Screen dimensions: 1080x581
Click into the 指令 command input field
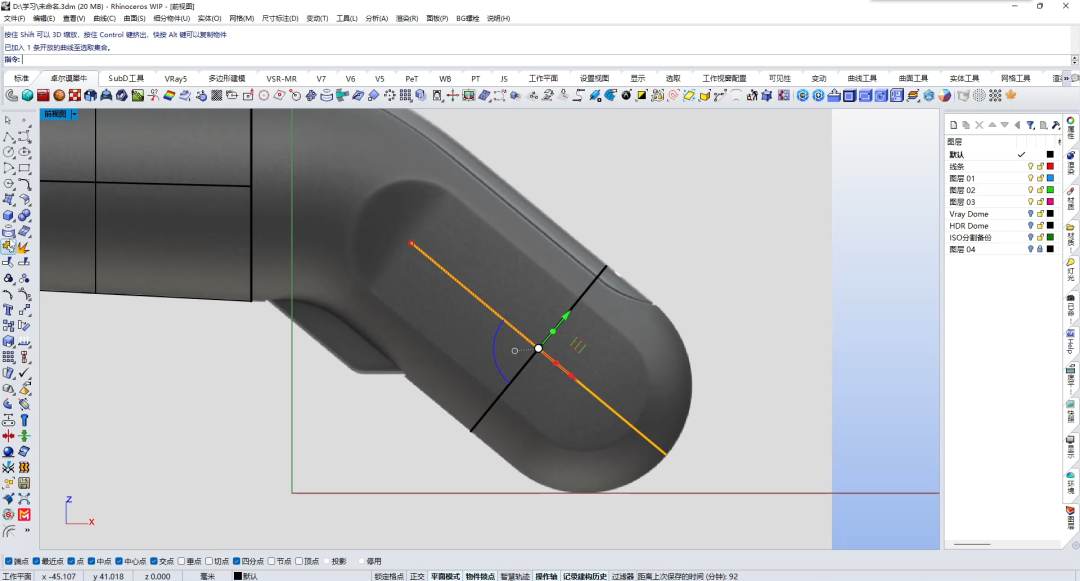click(x=546, y=60)
